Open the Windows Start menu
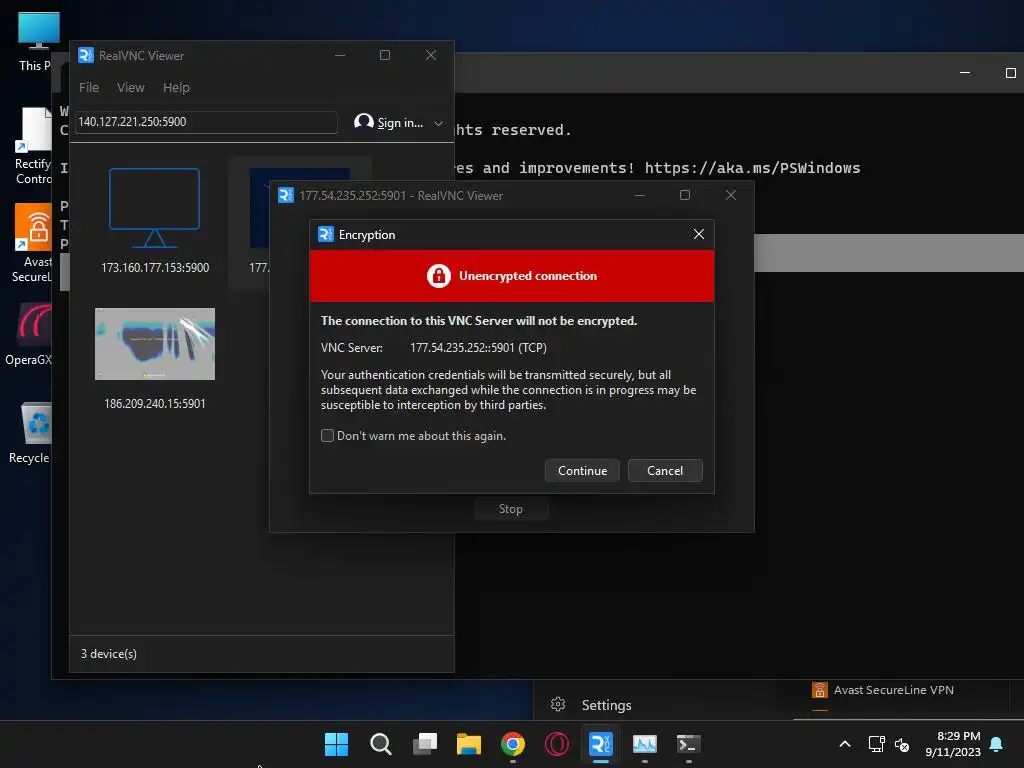Screen dimensions: 1024x768 (336, 744)
